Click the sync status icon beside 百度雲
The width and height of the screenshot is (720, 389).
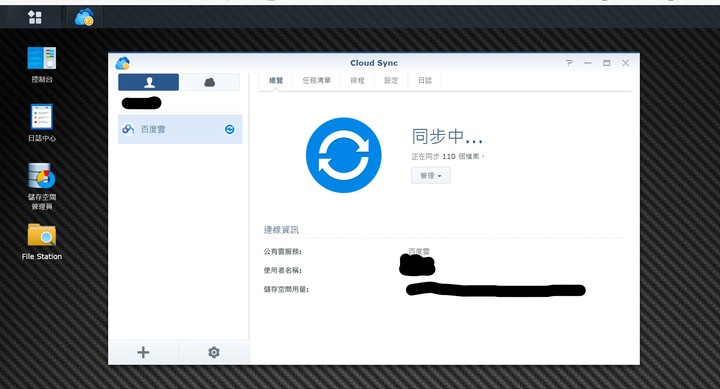point(230,129)
